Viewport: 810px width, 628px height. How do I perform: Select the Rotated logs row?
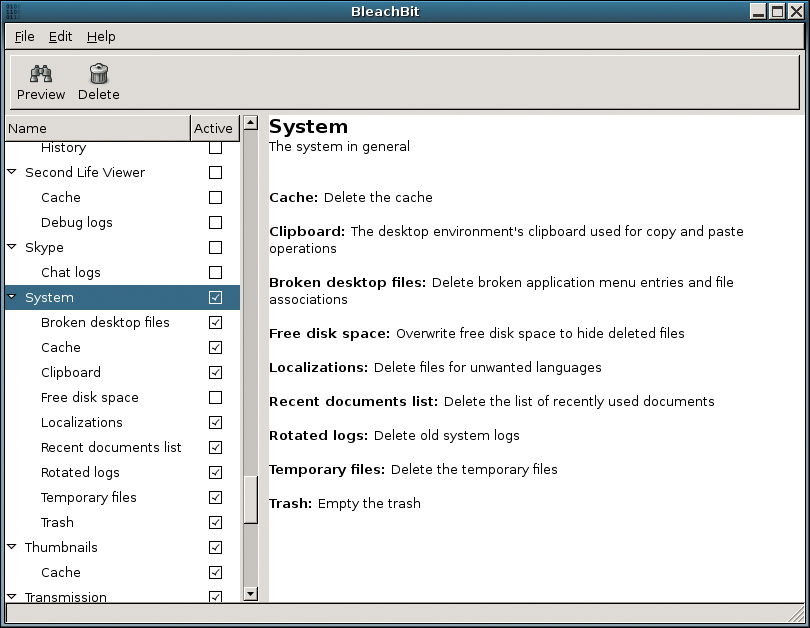tap(122, 473)
